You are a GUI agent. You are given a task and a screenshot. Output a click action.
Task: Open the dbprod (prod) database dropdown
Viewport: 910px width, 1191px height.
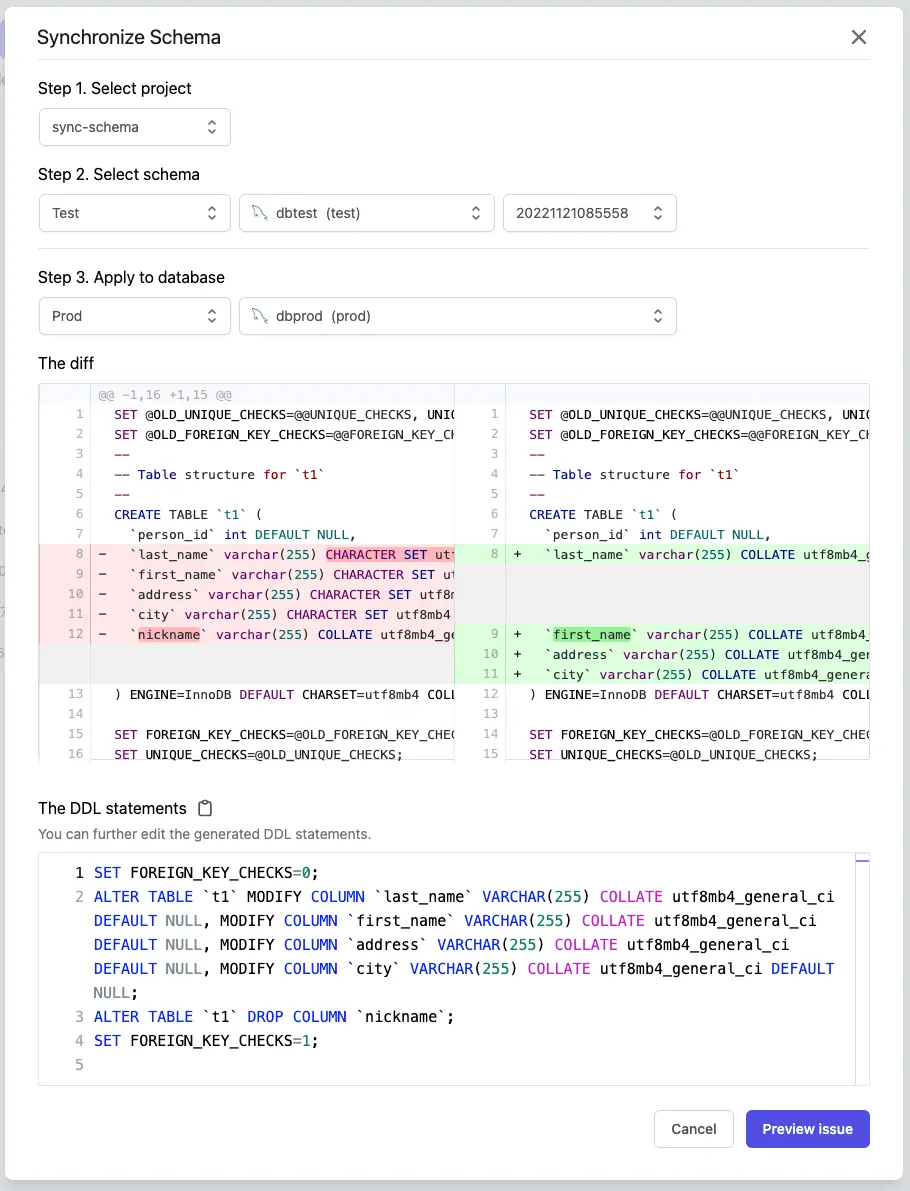click(x=457, y=316)
